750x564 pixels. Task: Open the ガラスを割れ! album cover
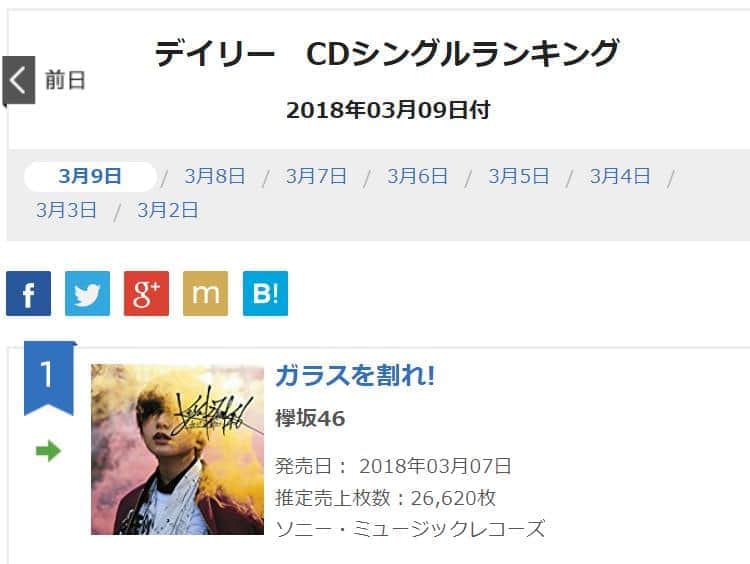coord(177,450)
